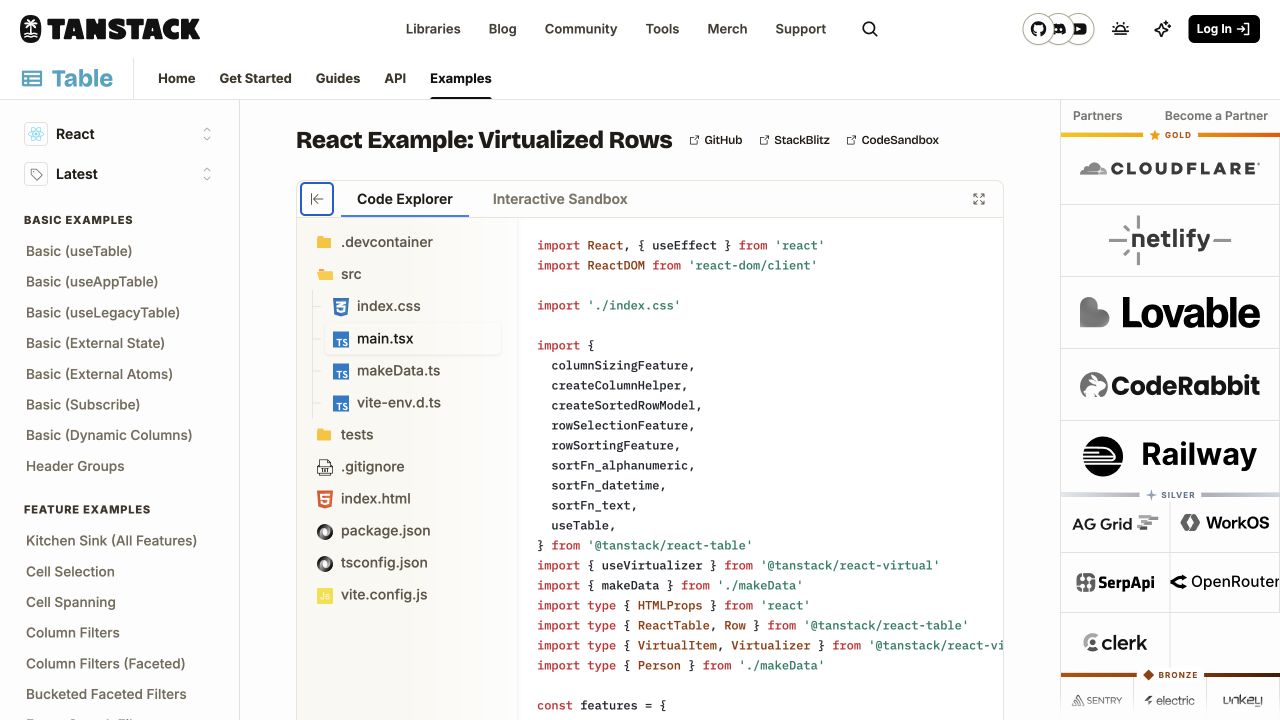Select the Examples tab

461,78
